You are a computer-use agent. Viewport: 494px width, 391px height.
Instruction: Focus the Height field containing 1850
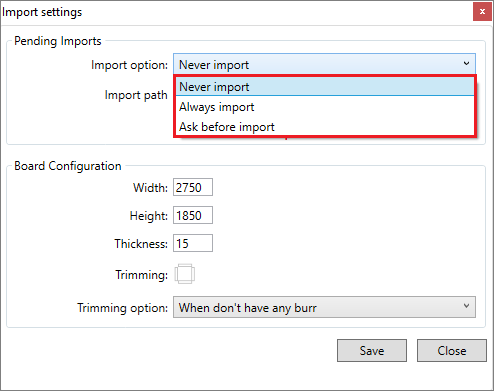193,215
